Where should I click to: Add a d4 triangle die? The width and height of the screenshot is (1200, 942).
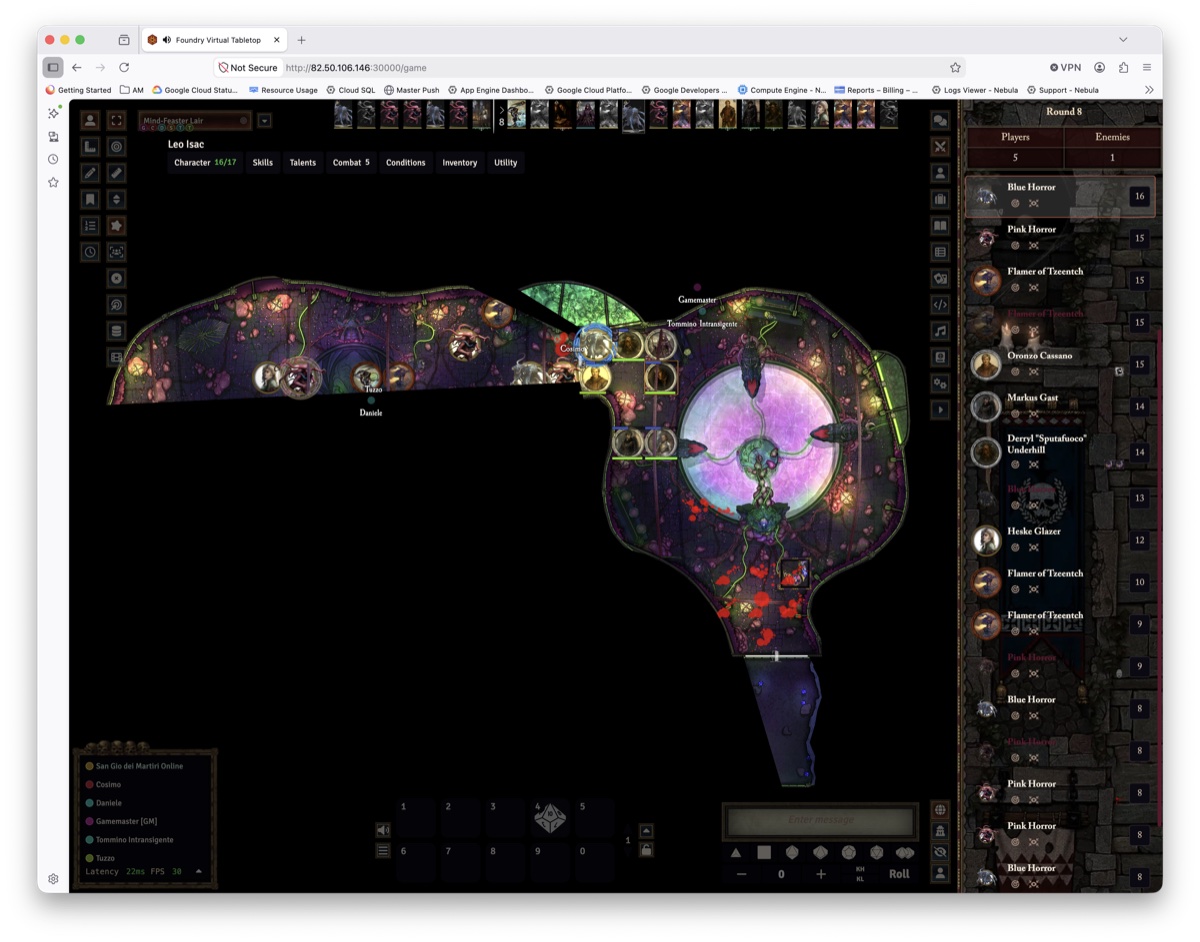[x=736, y=853]
